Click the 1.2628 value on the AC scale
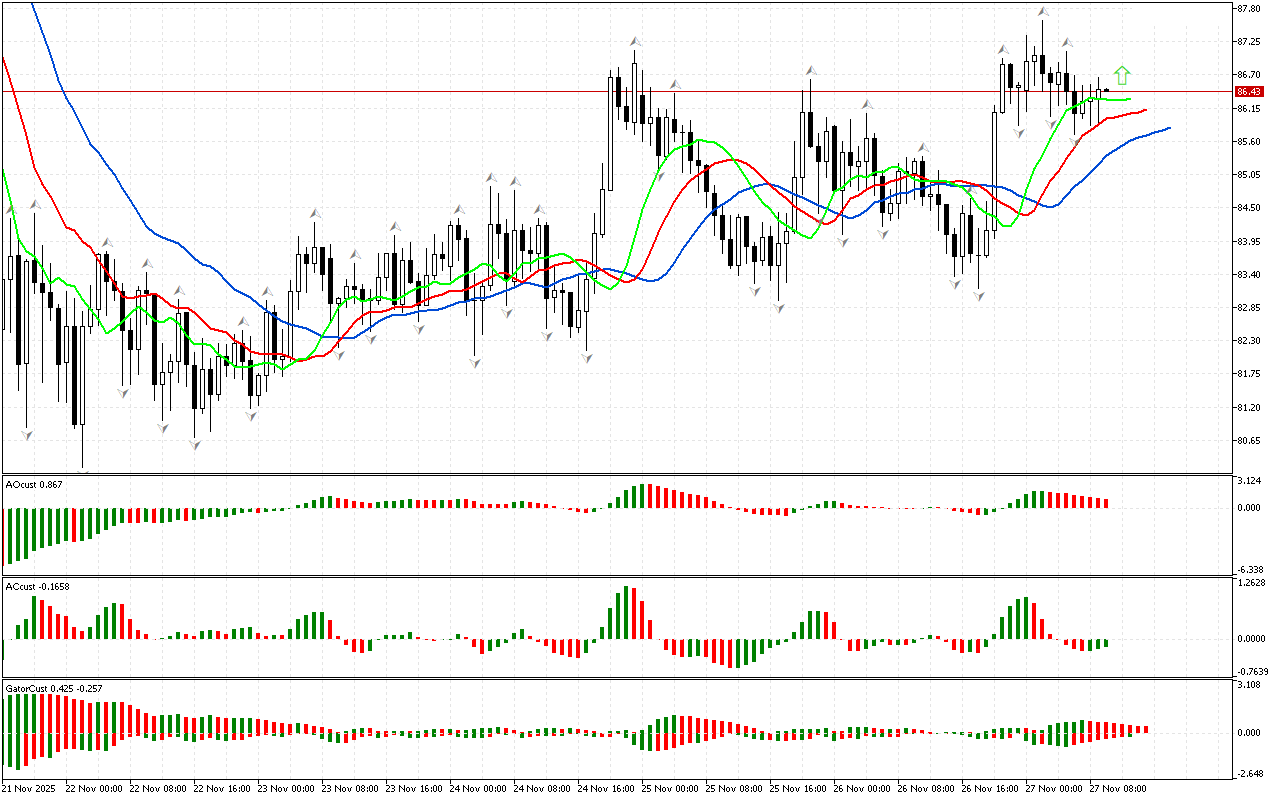The height and width of the screenshot is (800, 1280). click(x=1250, y=582)
